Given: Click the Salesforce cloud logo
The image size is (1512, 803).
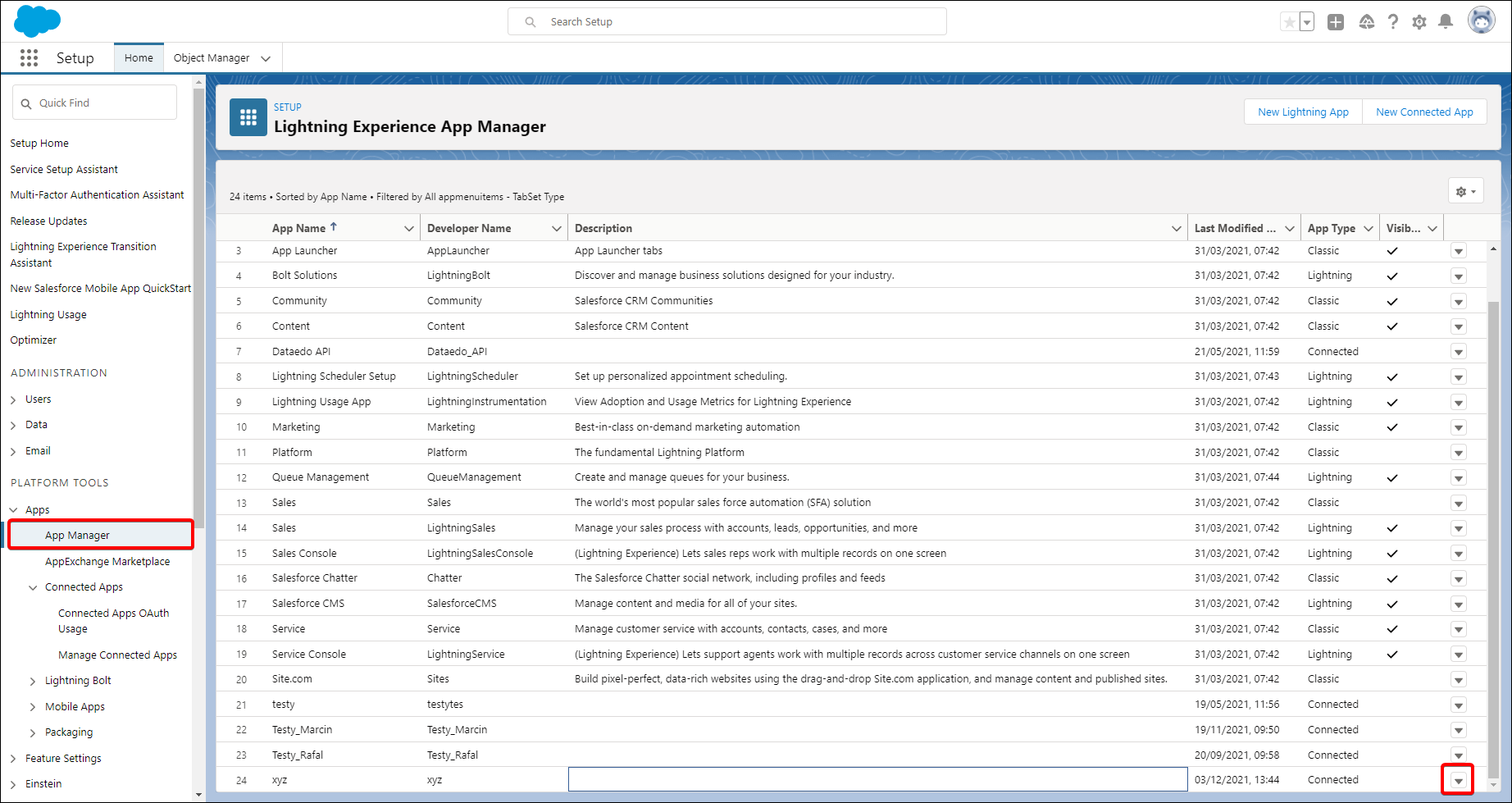Looking at the screenshot, I should pos(37,21).
